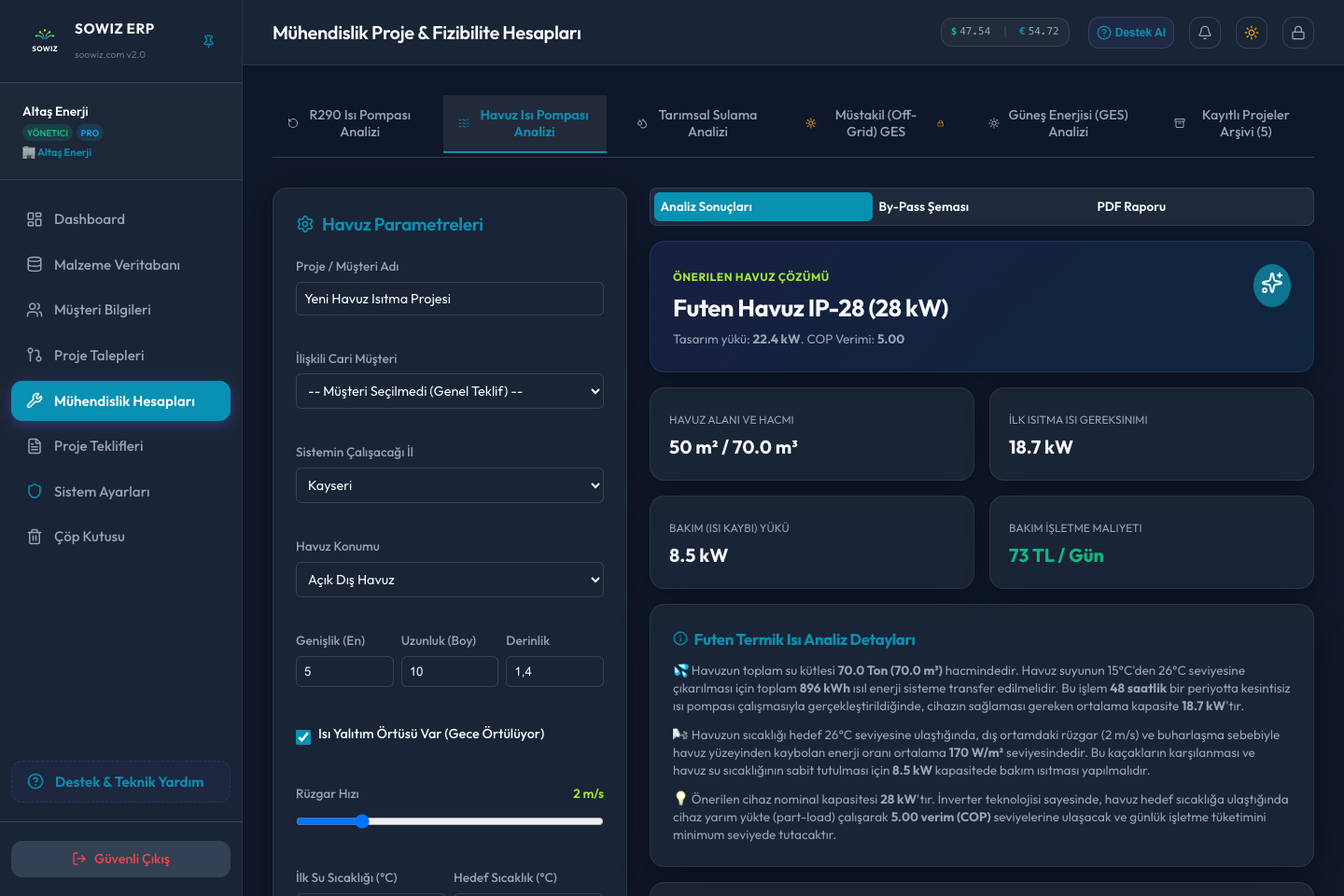1344x896 pixels.
Task: Click the "8.5 kW" bakım yükü value
Action: tap(698, 555)
